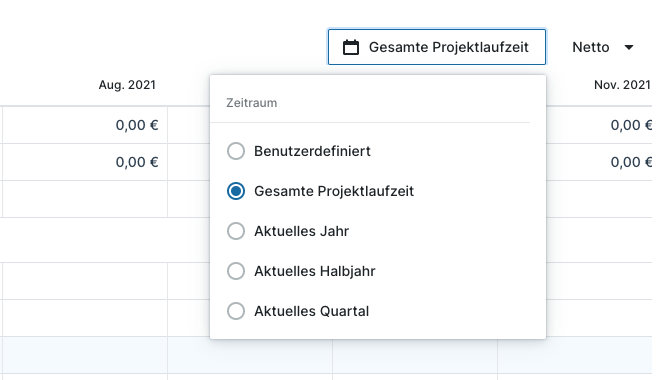This screenshot has height=380, width=667.
Task: Pick the Aktuelles Halbjahr radio circle
Action: 236,271
